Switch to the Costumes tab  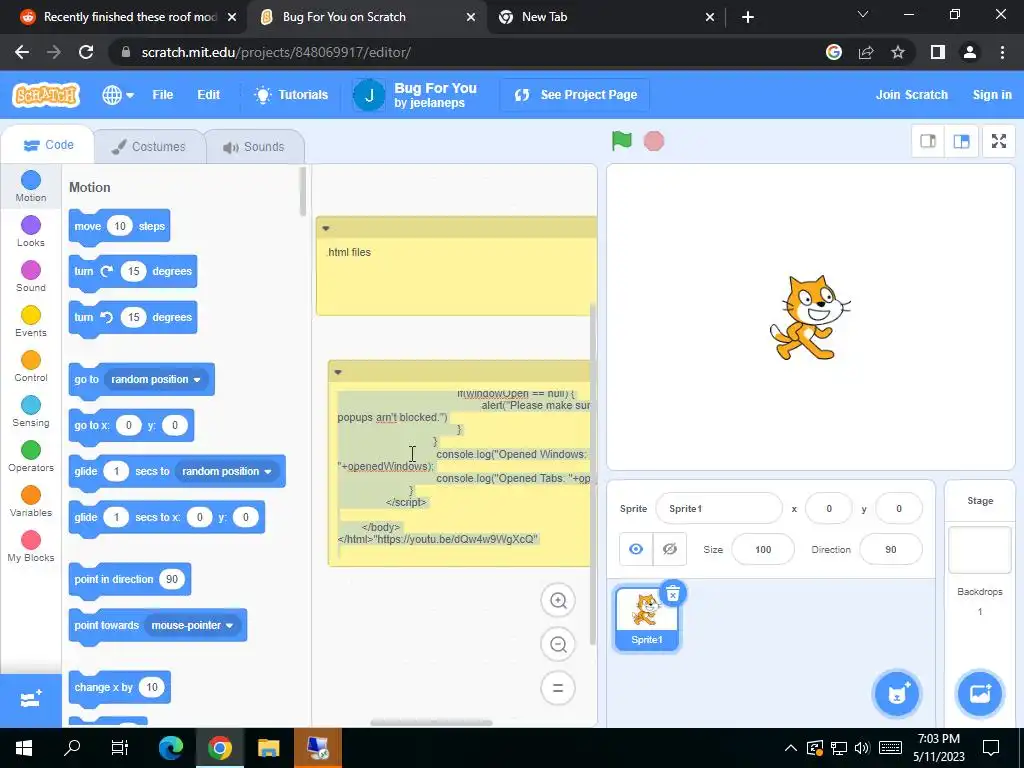pos(149,146)
